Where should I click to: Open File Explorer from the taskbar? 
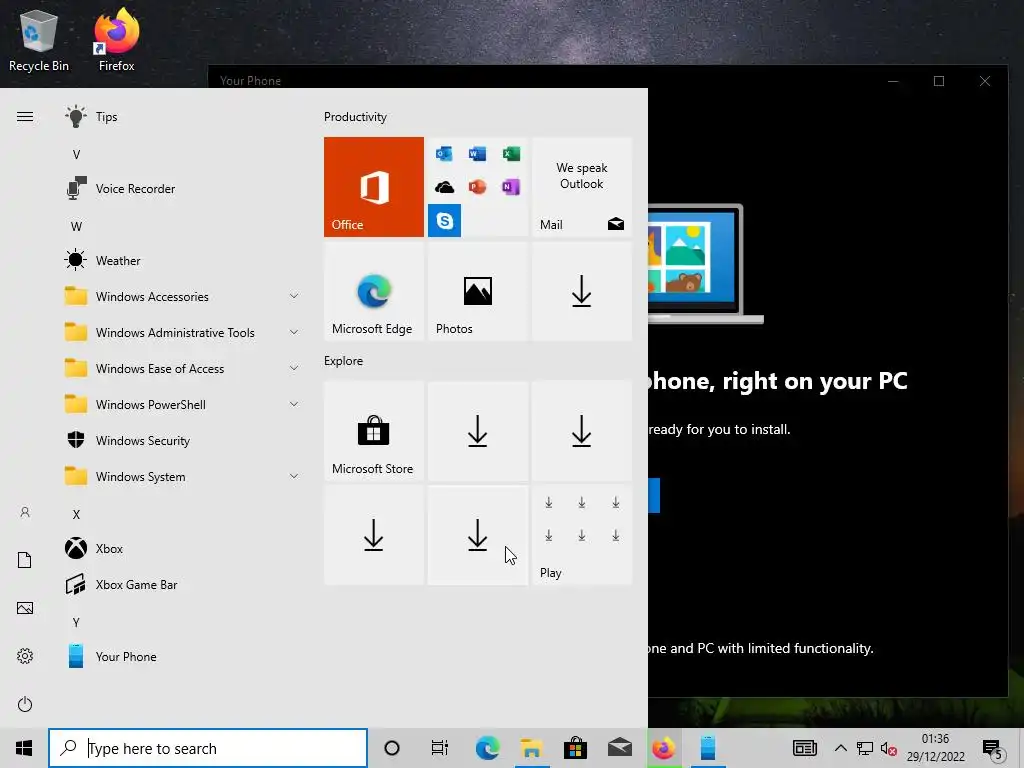532,748
